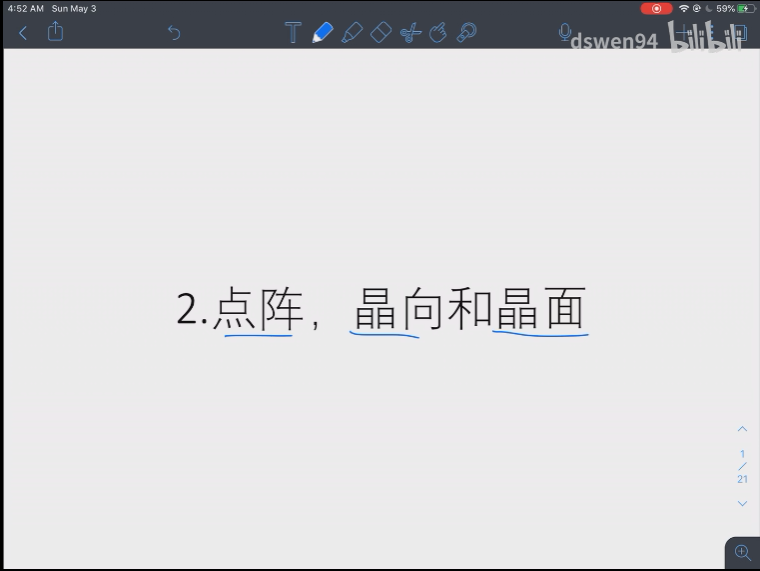Tap the Wi-Fi status icon

pyautogui.click(x=683, y=8)
